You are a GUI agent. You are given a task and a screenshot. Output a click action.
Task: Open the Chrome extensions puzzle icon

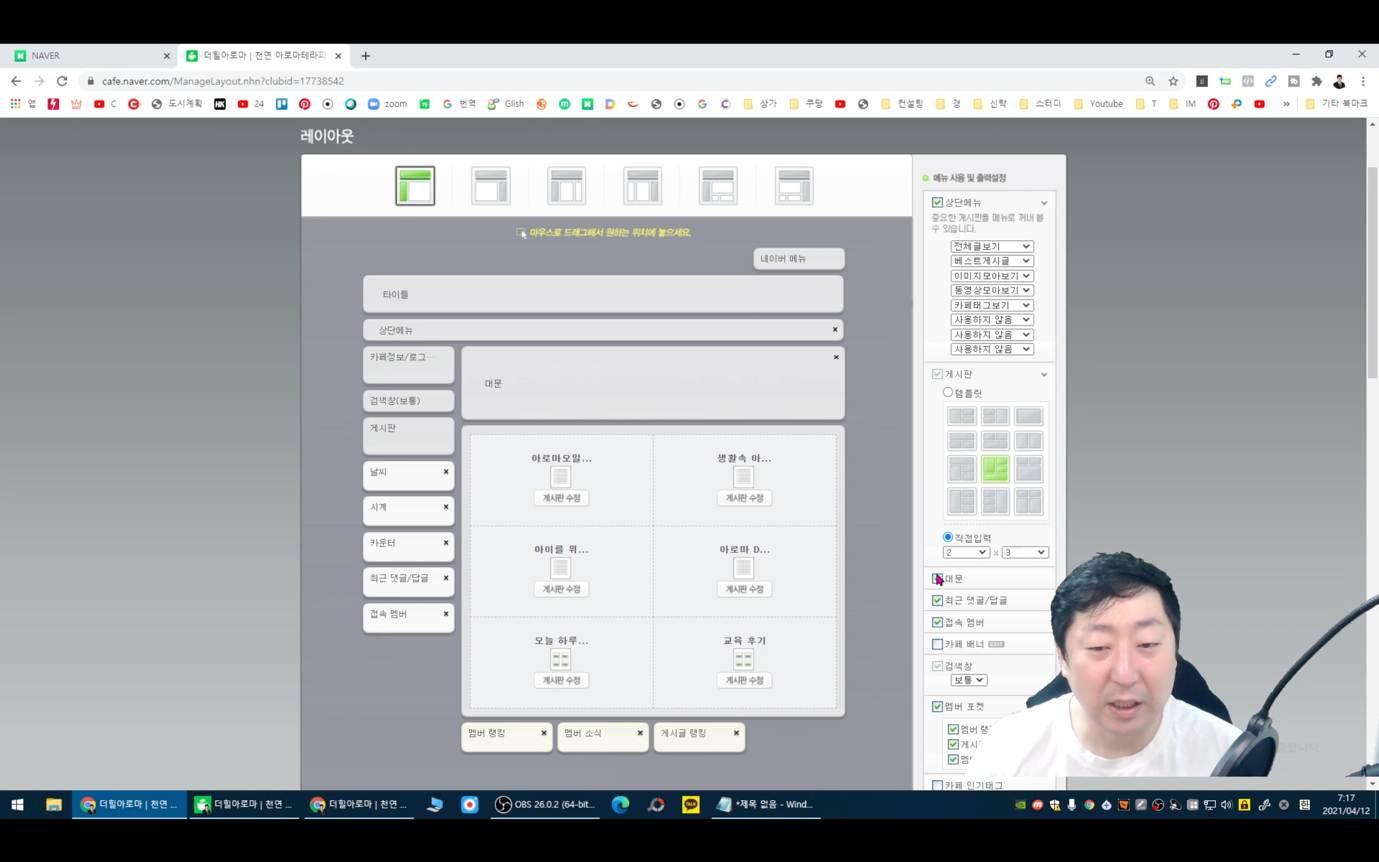pos(1317,81)
